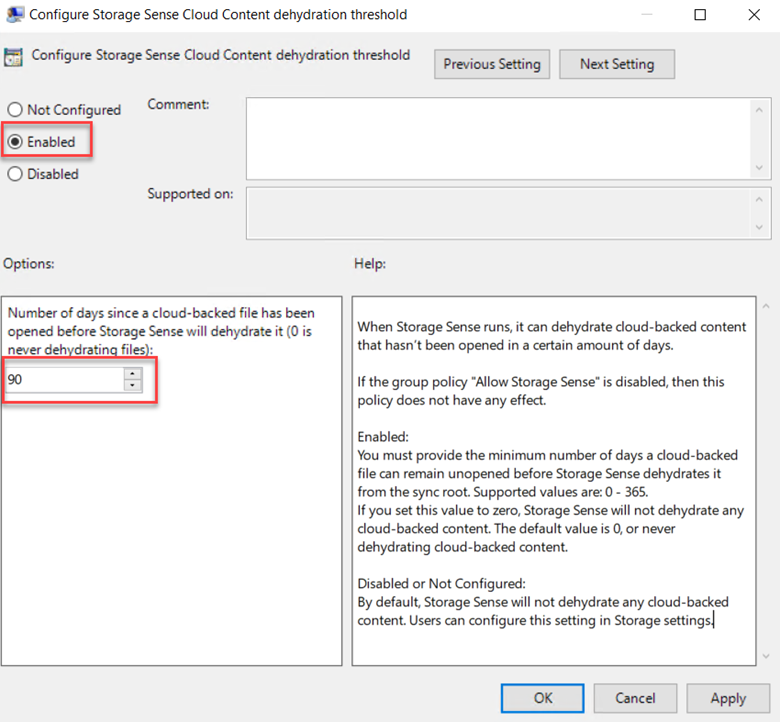Click the 'Help:' label

pyautogui.click(x=370, y=264)
